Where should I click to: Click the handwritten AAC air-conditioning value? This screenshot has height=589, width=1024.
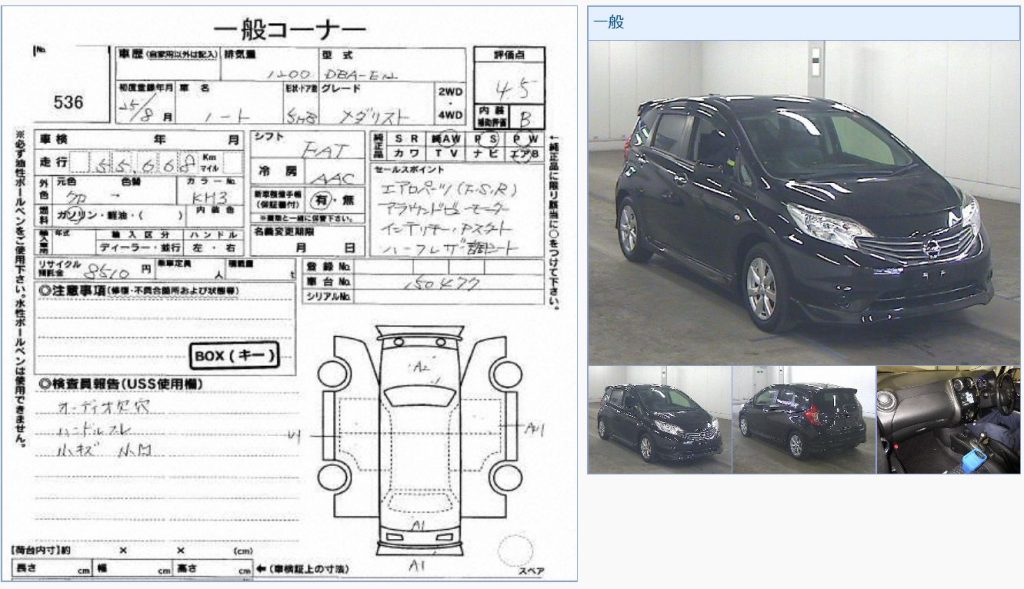click(332, 178)
